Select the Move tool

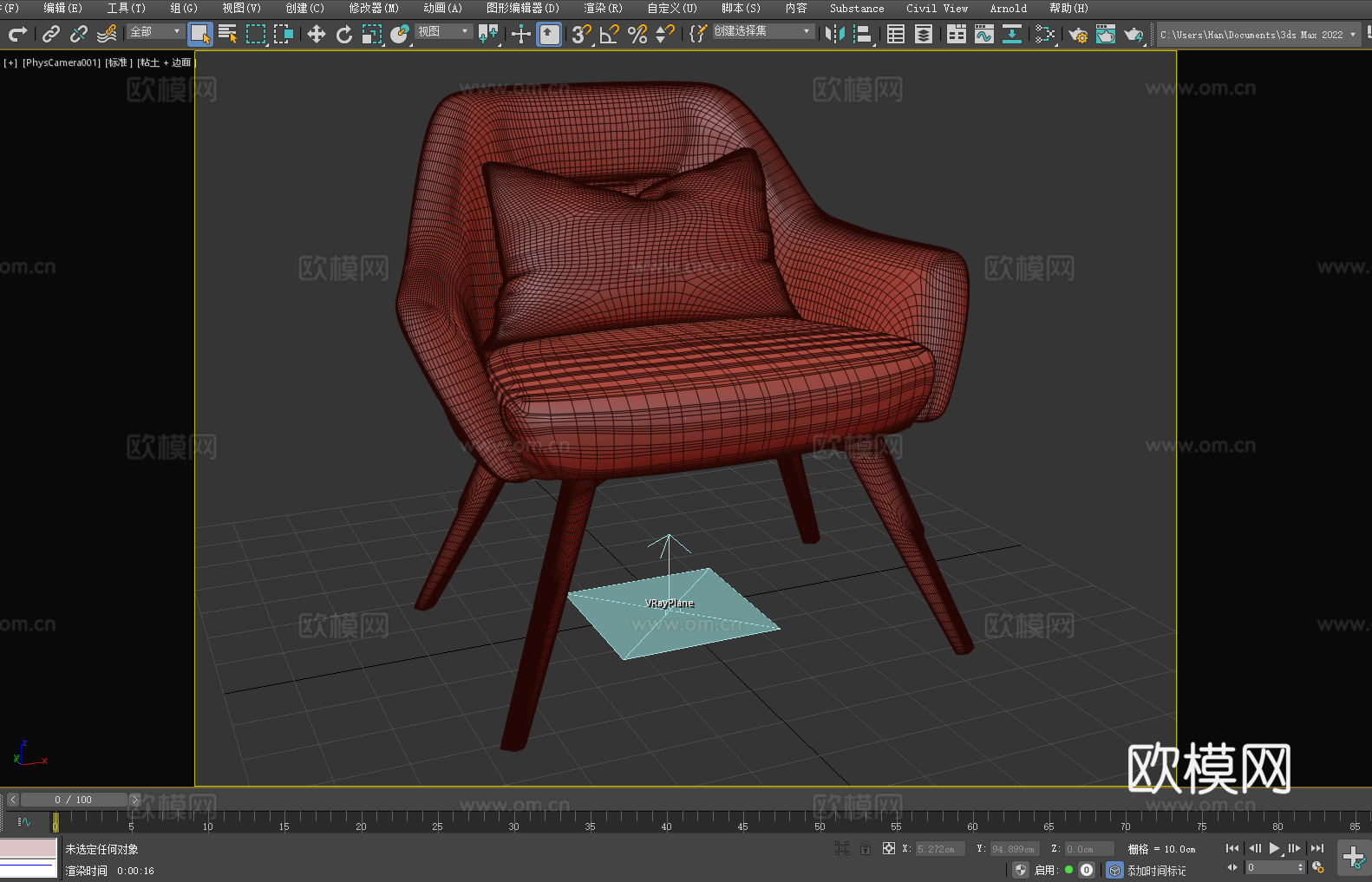tap(317, 34)
